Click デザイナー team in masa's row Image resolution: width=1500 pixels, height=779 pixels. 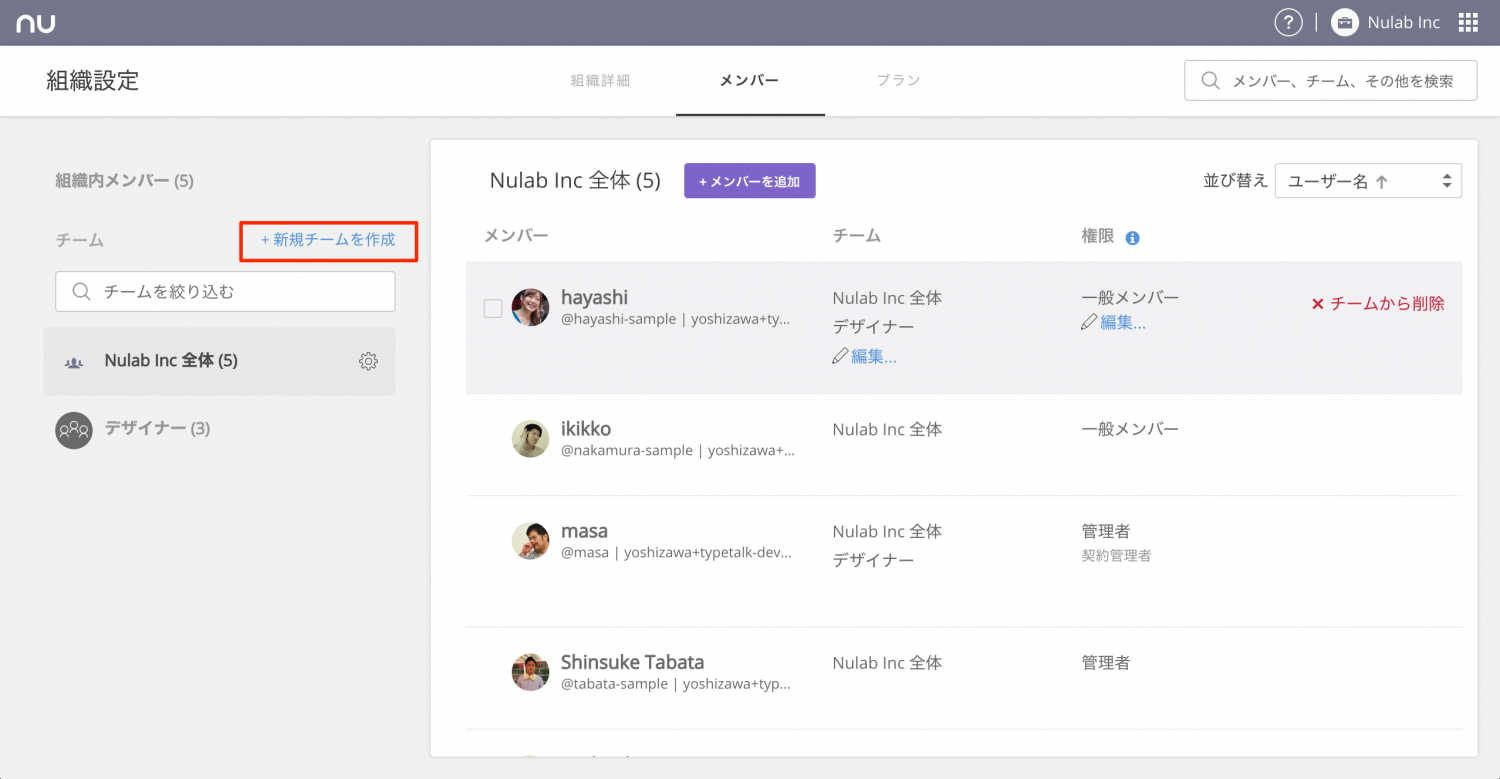coord(873,560)
